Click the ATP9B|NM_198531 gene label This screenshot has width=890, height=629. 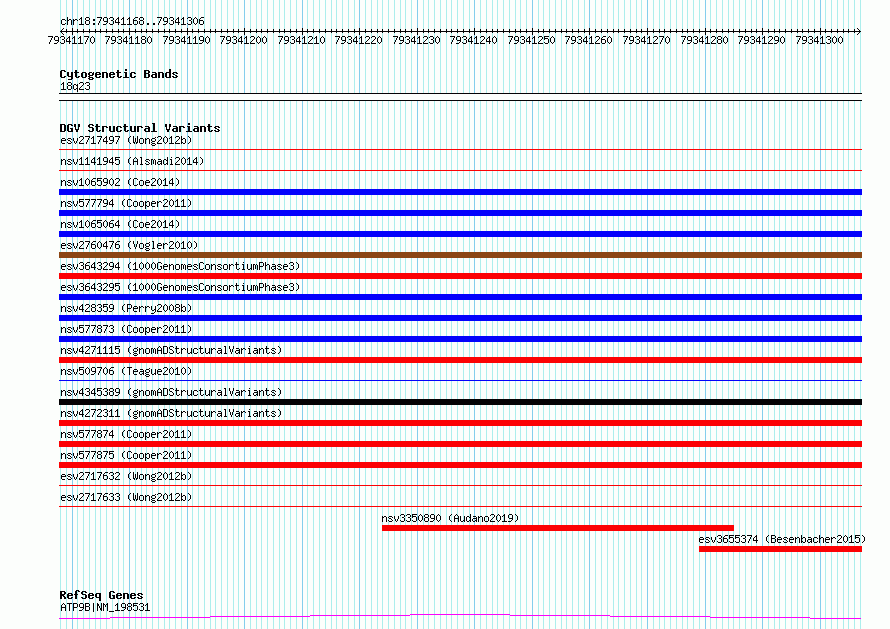pos(105,607)
